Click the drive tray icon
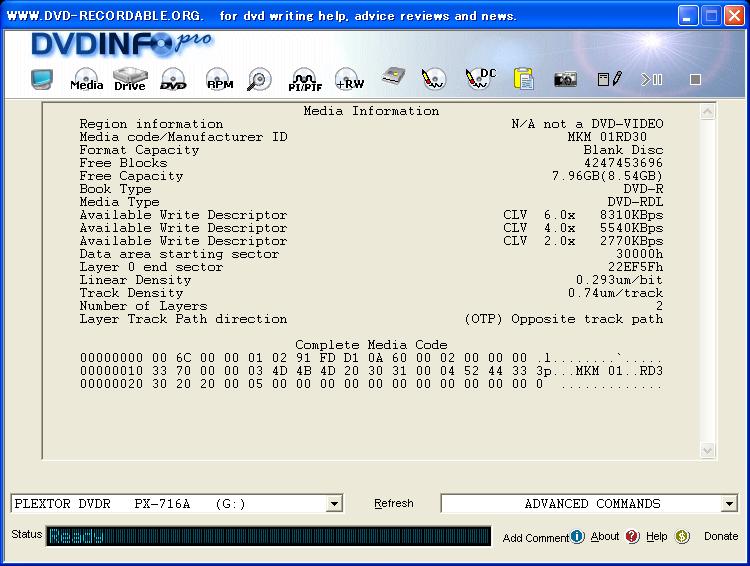Image resolution: width=750 pixels, height=566 pixels. coord(393,77)
